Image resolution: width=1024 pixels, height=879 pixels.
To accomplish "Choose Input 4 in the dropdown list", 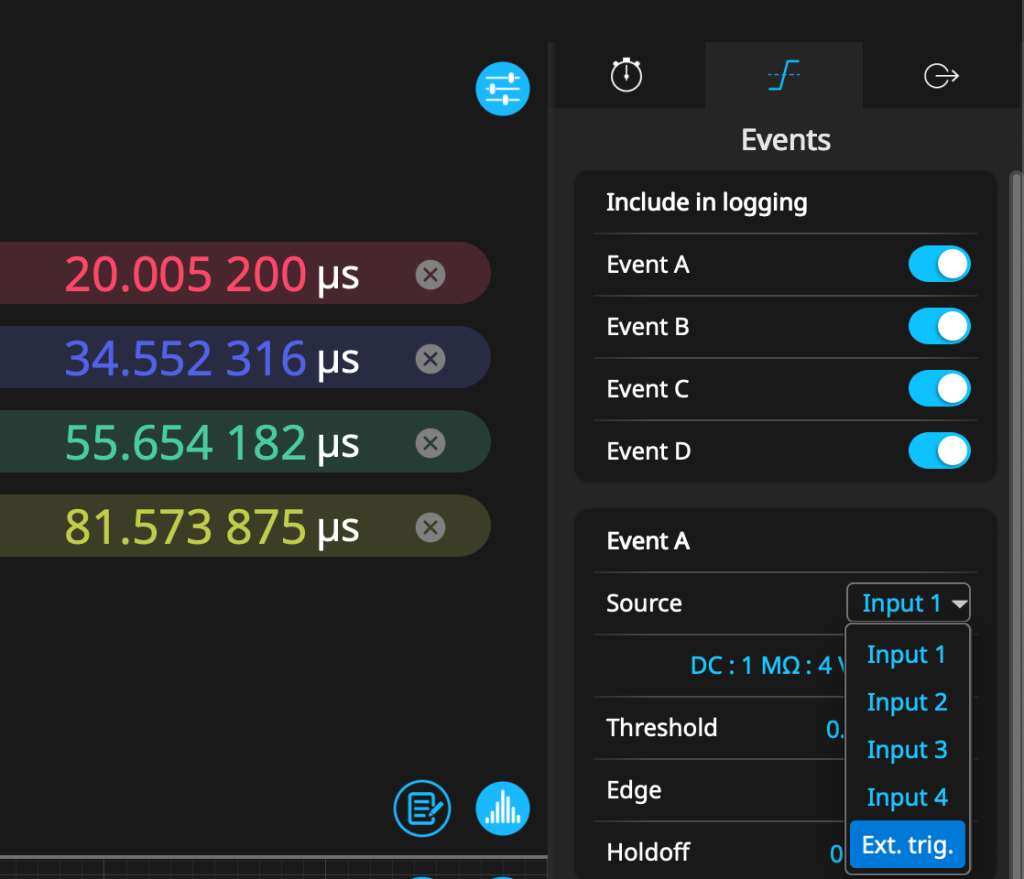I will point(906,797).
